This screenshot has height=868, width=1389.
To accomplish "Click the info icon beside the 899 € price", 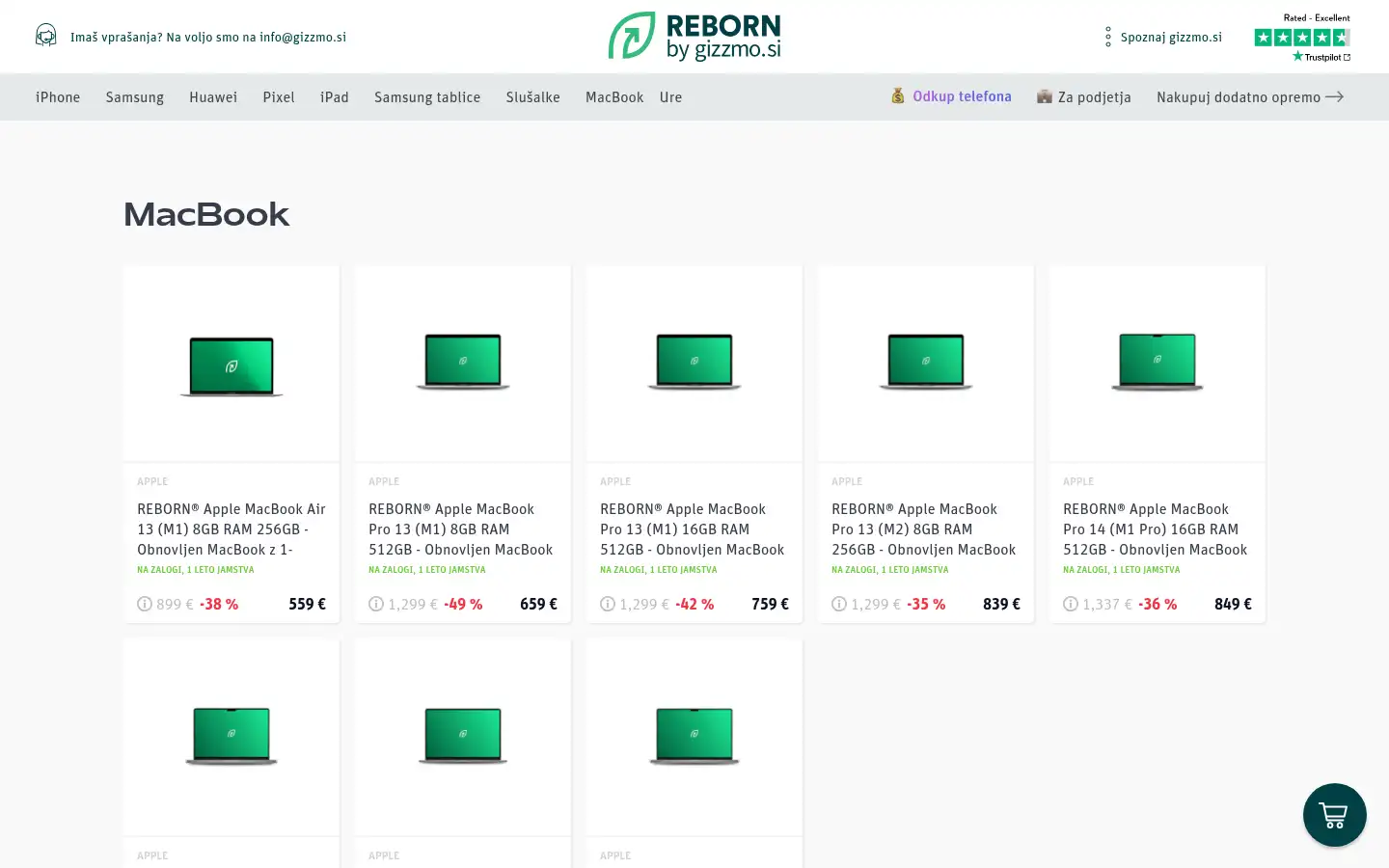I will pyautogui.click(x=145, y=604).
